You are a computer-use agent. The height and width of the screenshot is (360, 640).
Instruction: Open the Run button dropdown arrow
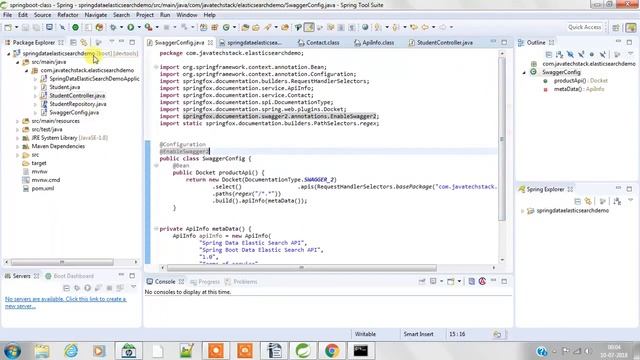[139, 27]
